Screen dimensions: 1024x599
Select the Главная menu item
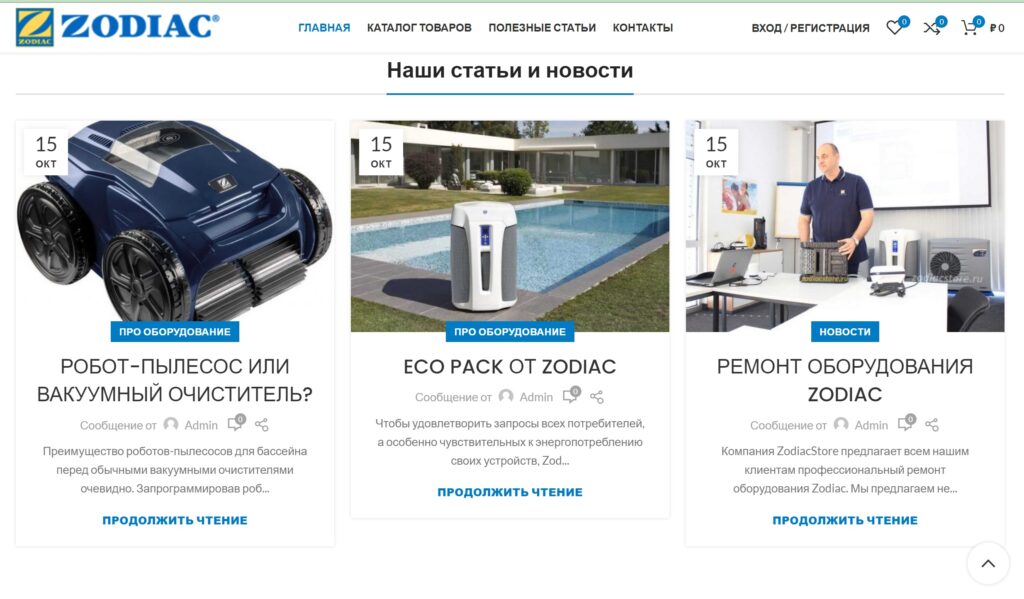pyautogui.click(x=324, y=28)
